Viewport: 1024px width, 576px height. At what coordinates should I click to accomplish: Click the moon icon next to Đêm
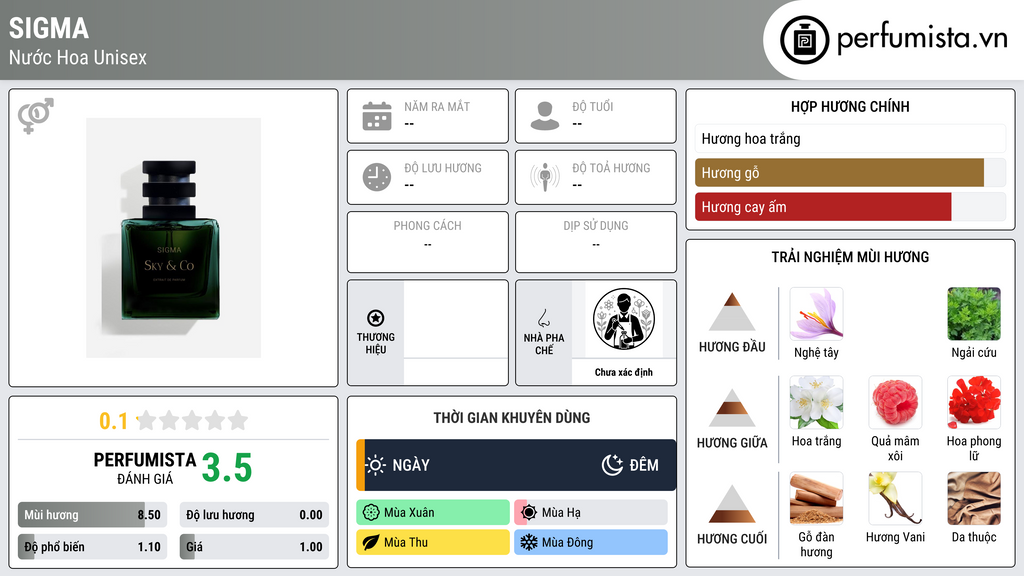point(612,465)
